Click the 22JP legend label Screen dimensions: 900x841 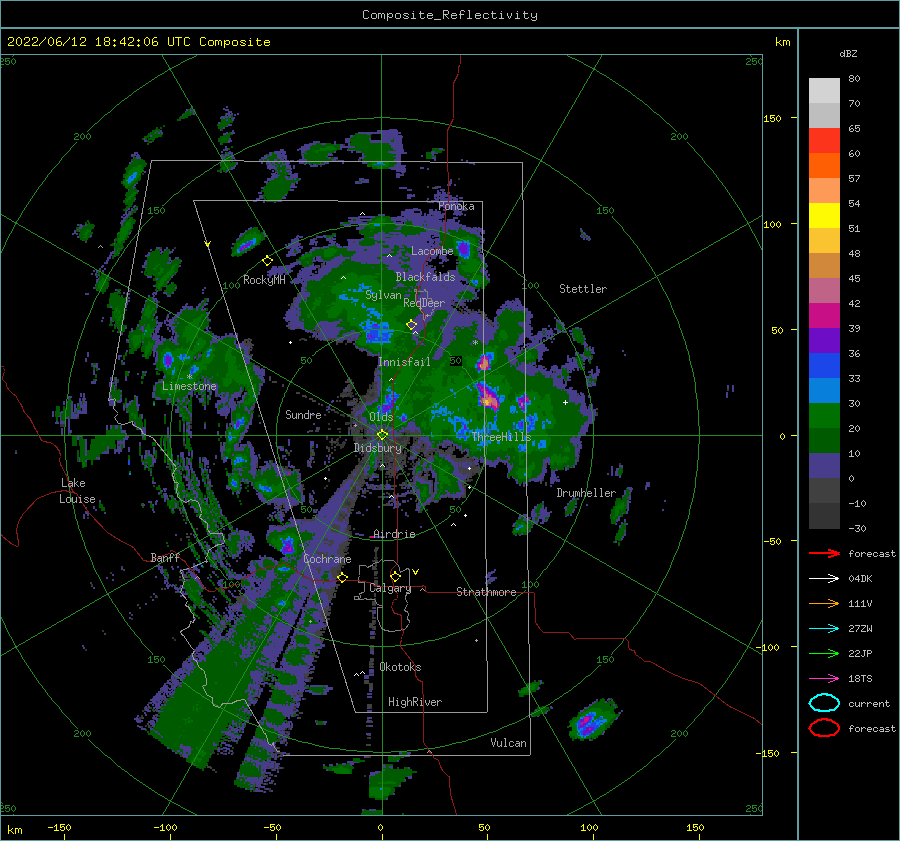(x=860, y=653)
